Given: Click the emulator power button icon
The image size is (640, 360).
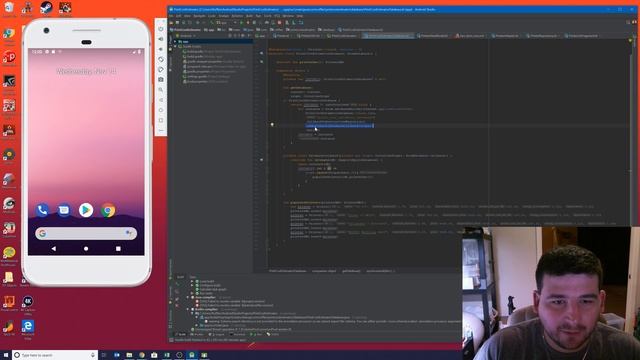Looking at the screenshot, I should (161, 29).
